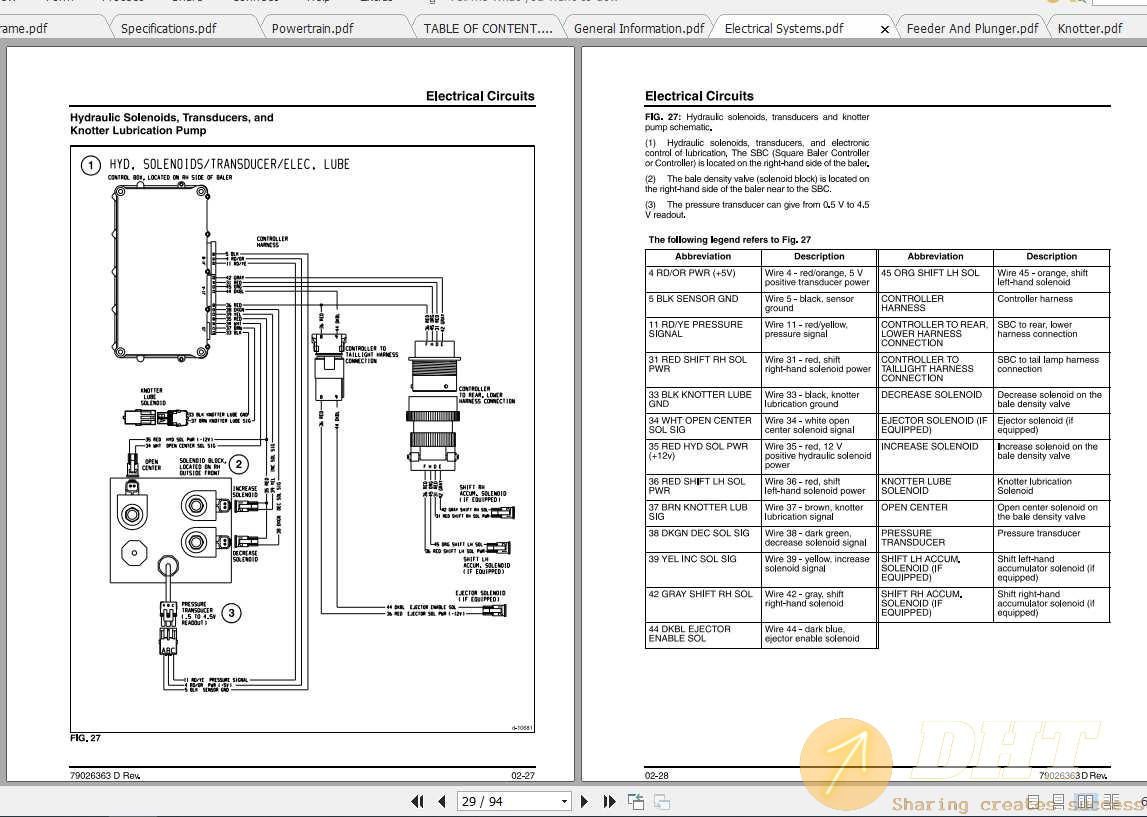The height and width of the screenshot is (817, 1147).
Task: Click the 'INCREASE SOLENOID' abbreviation cell
Action: click(936, 456)
